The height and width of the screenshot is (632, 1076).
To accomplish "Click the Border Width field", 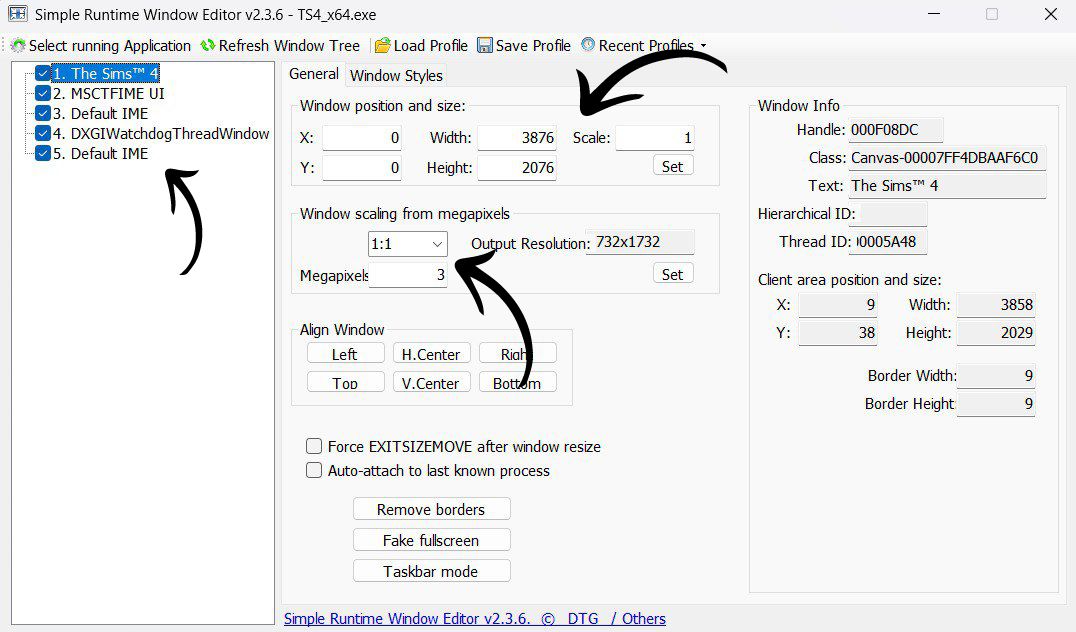I will click(996, 375).
